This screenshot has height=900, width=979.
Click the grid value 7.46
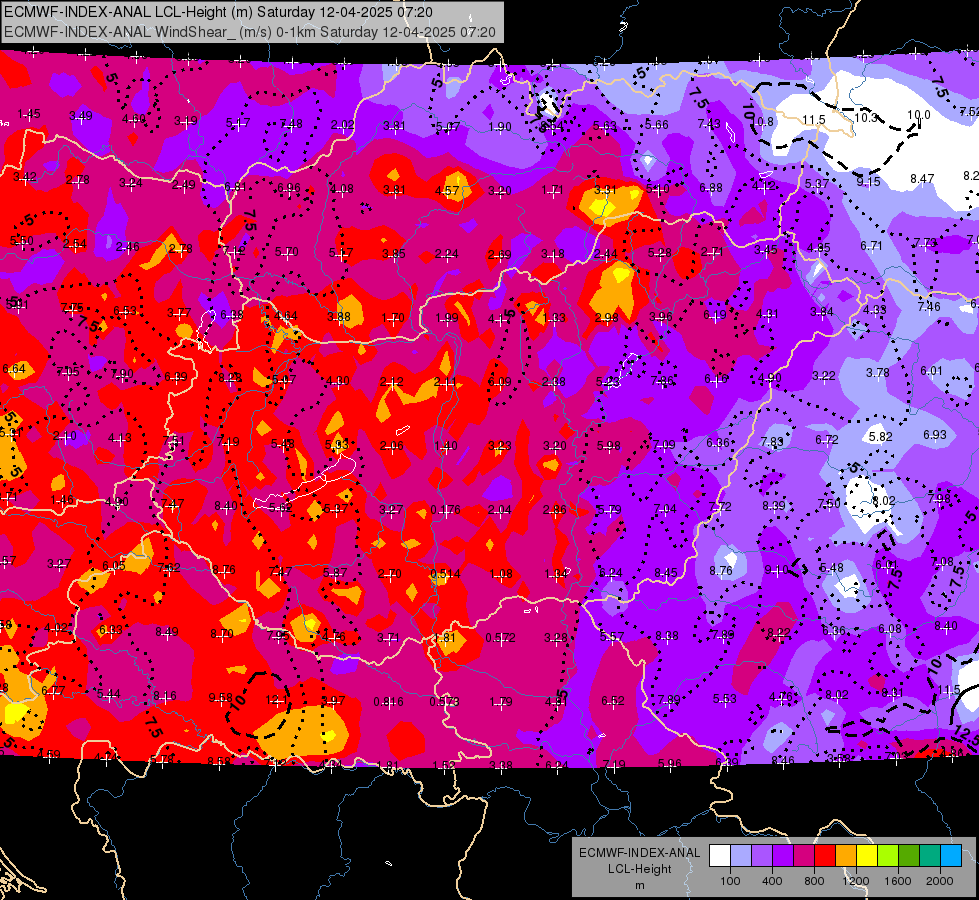929,306
